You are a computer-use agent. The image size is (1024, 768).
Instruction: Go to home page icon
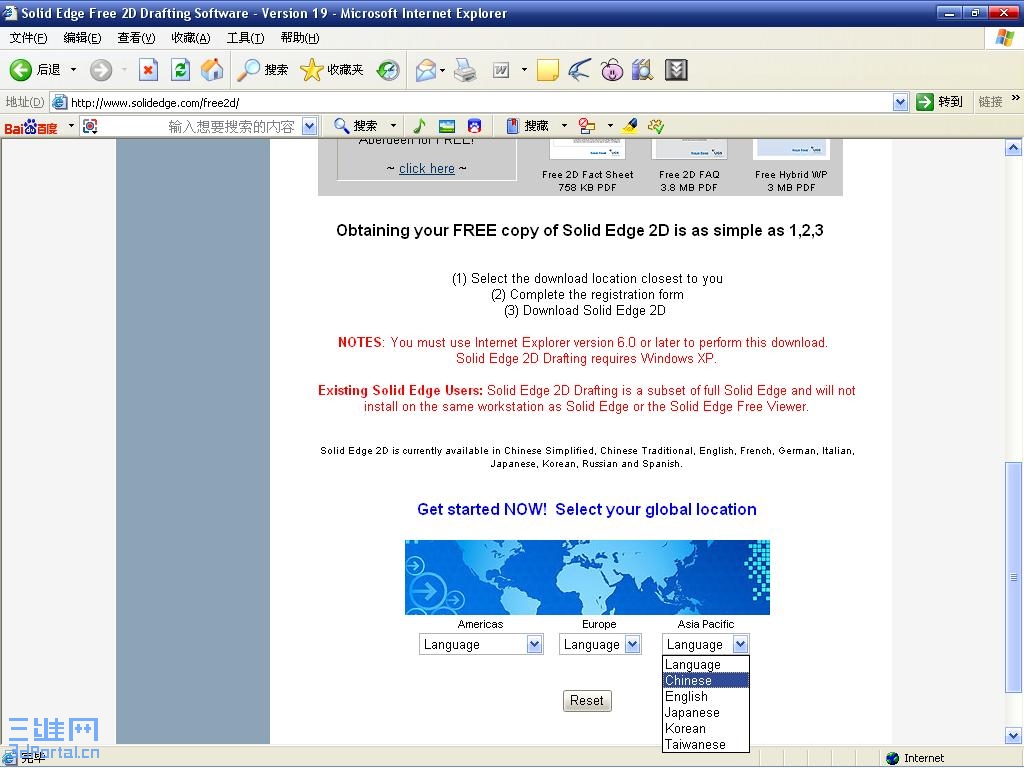(212, 70)
